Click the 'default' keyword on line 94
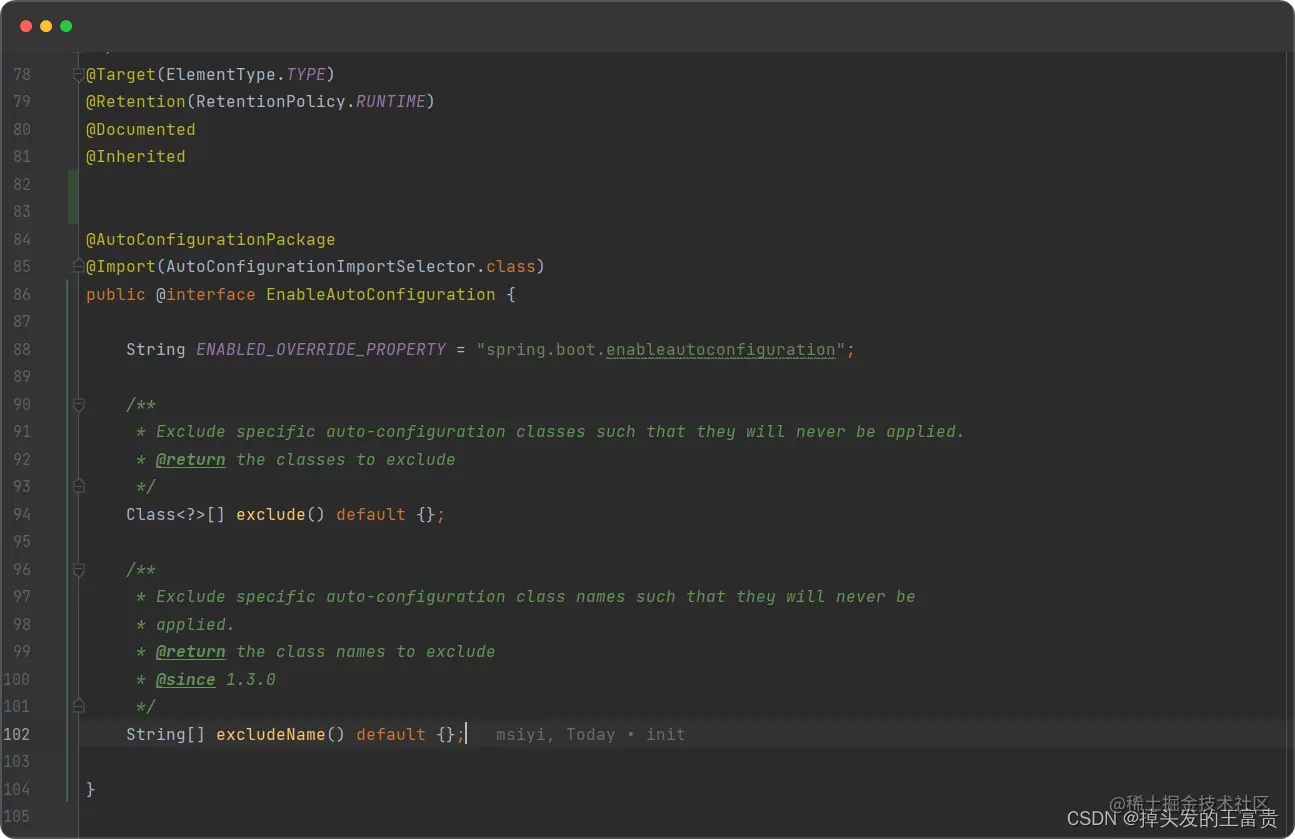This screenshot has width=1295, height=839. [371, 515]
